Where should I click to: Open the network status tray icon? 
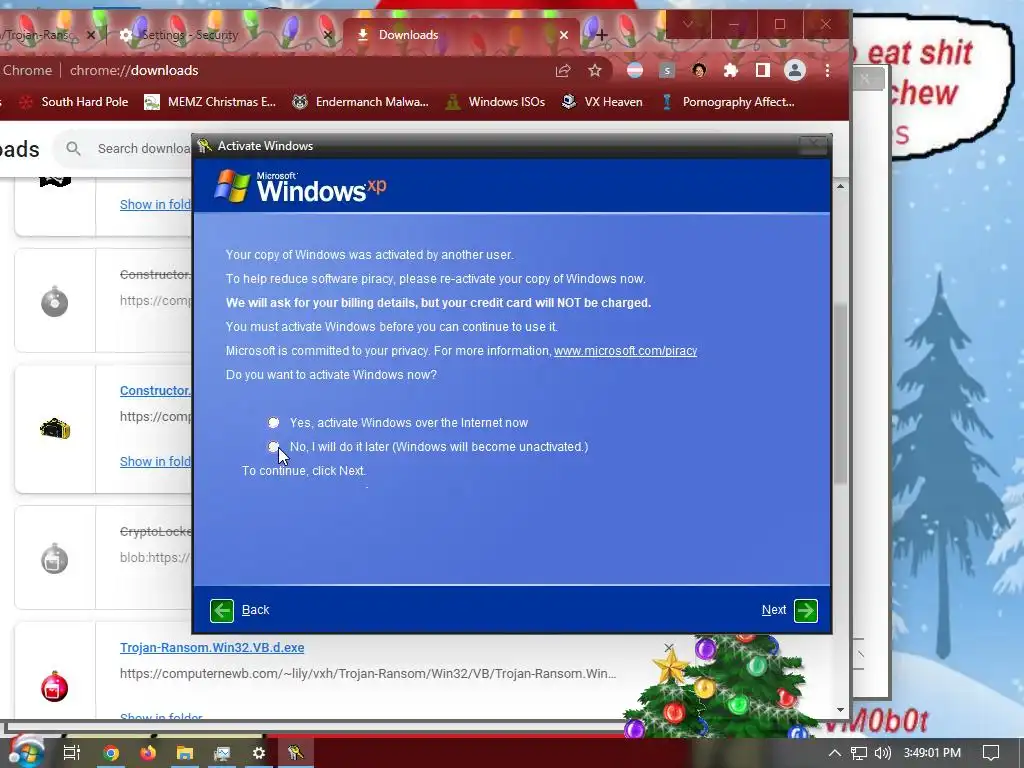tap(859, 753)
